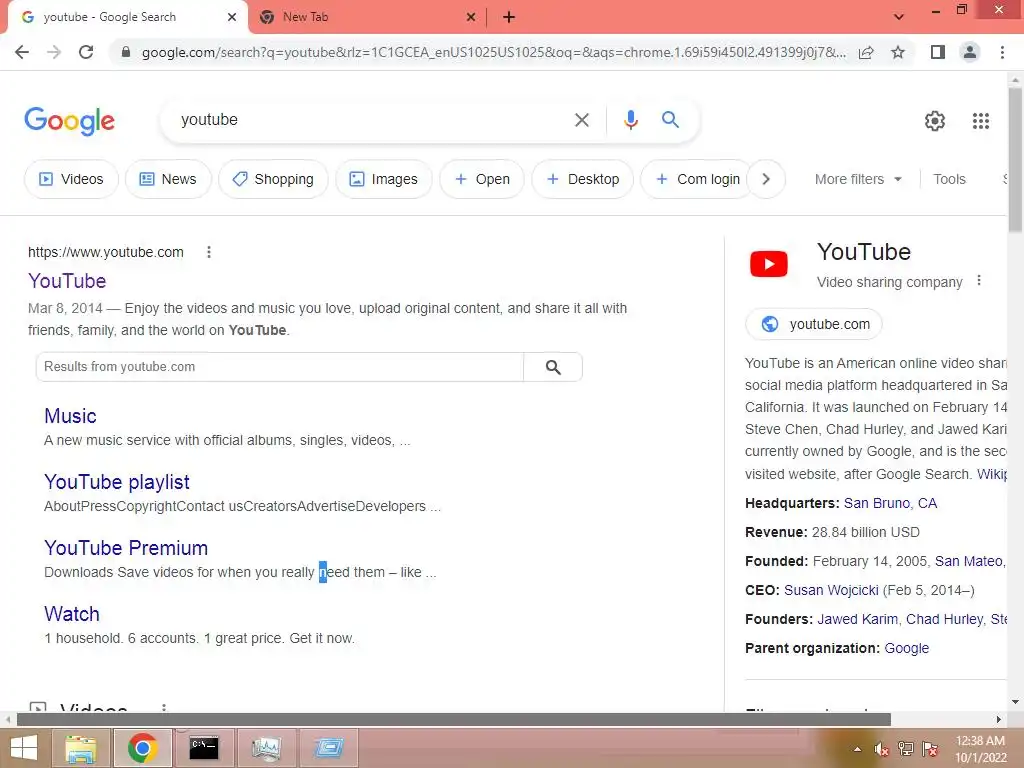The height and width of the screenshot is (768, 1024).
Task: Click the horizontal scrollbar right arrow
Action: (999, 720)
